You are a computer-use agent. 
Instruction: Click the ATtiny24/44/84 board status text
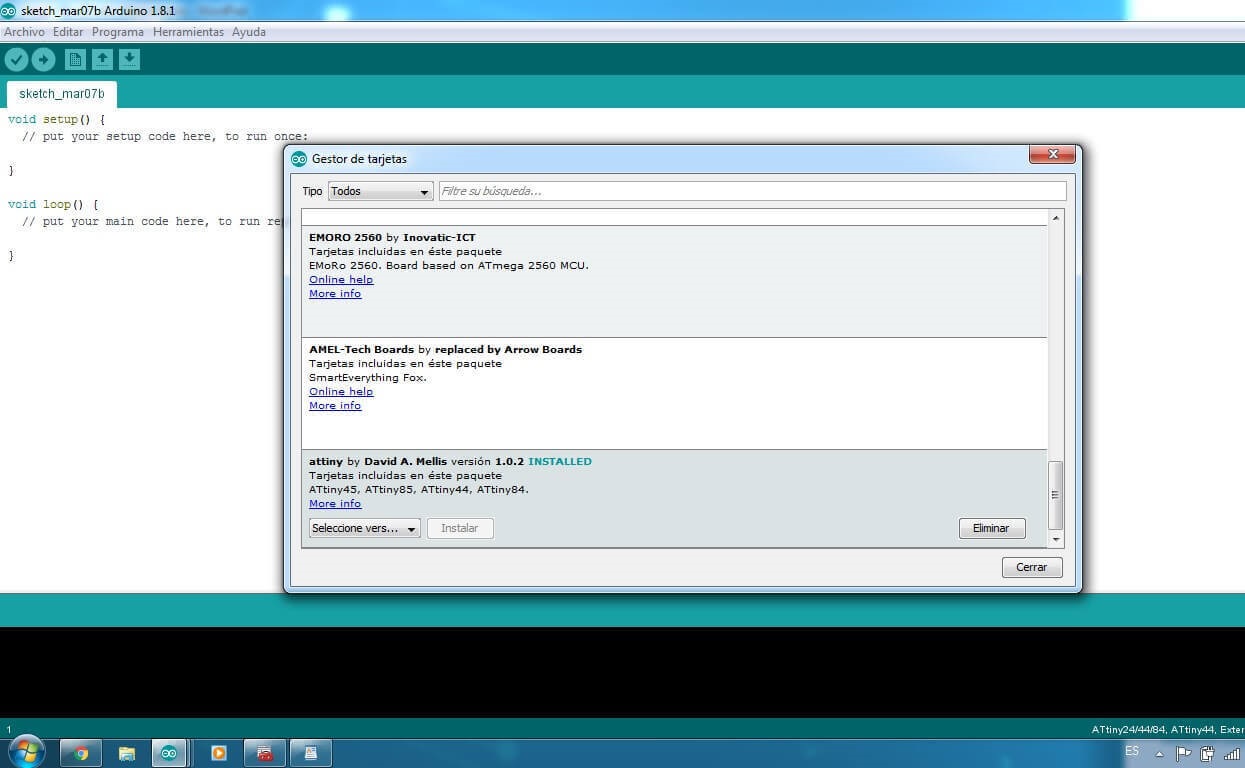tap(1167, 730)
